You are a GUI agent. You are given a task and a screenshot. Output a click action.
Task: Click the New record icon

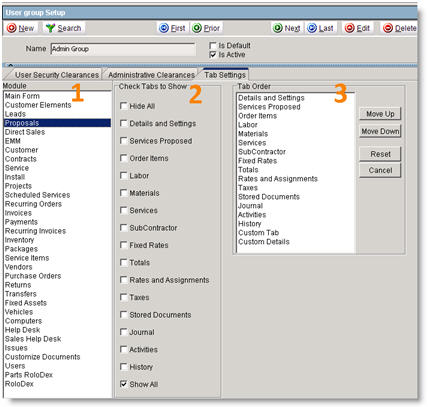(12, 28)
